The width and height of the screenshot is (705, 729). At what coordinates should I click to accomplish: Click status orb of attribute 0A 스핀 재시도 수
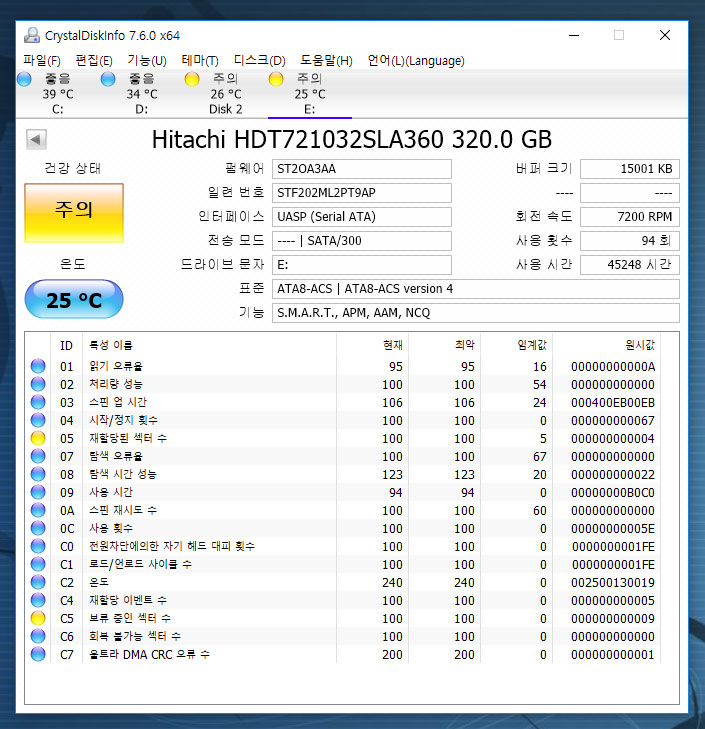coord(38,510)
